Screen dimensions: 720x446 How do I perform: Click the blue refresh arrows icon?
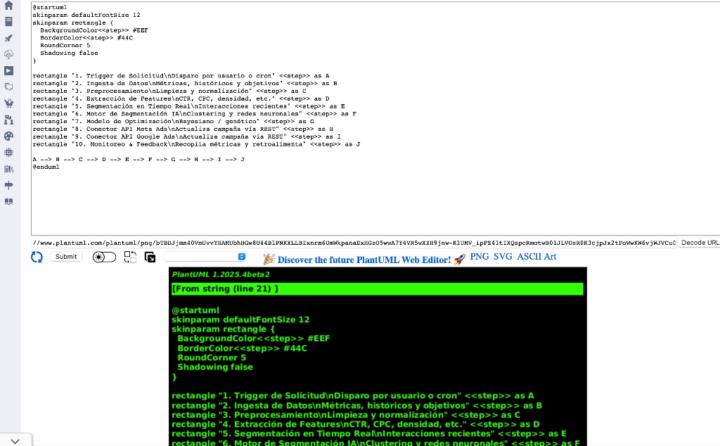tap(37, 257)
